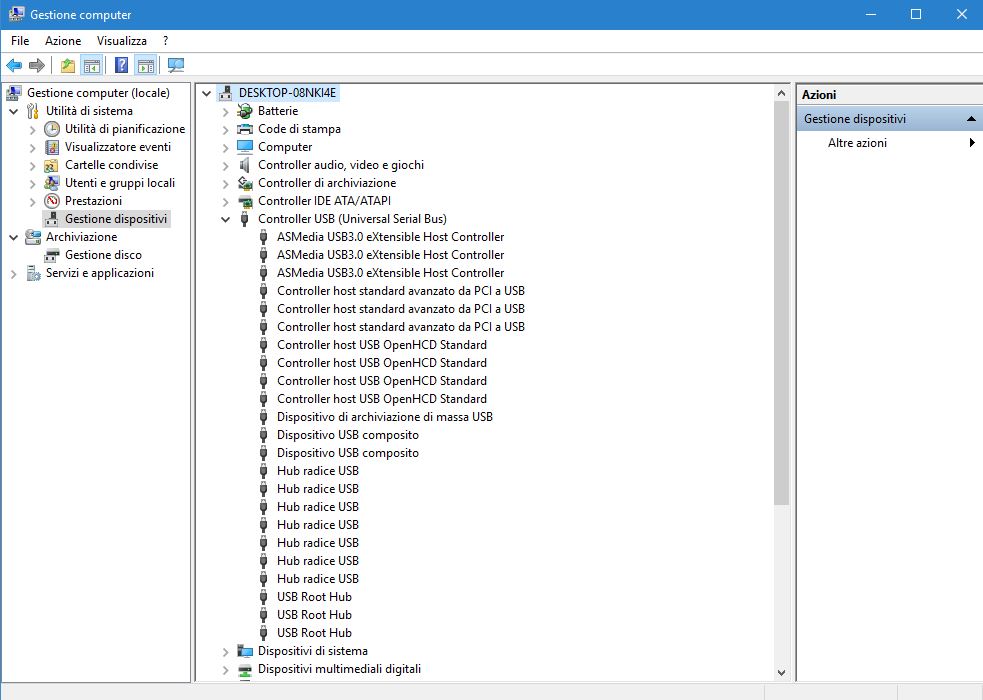The height and width of the screenshot is (700, 983).
Task: Toggle the Action pane toolbar icon
Action: 146,65
